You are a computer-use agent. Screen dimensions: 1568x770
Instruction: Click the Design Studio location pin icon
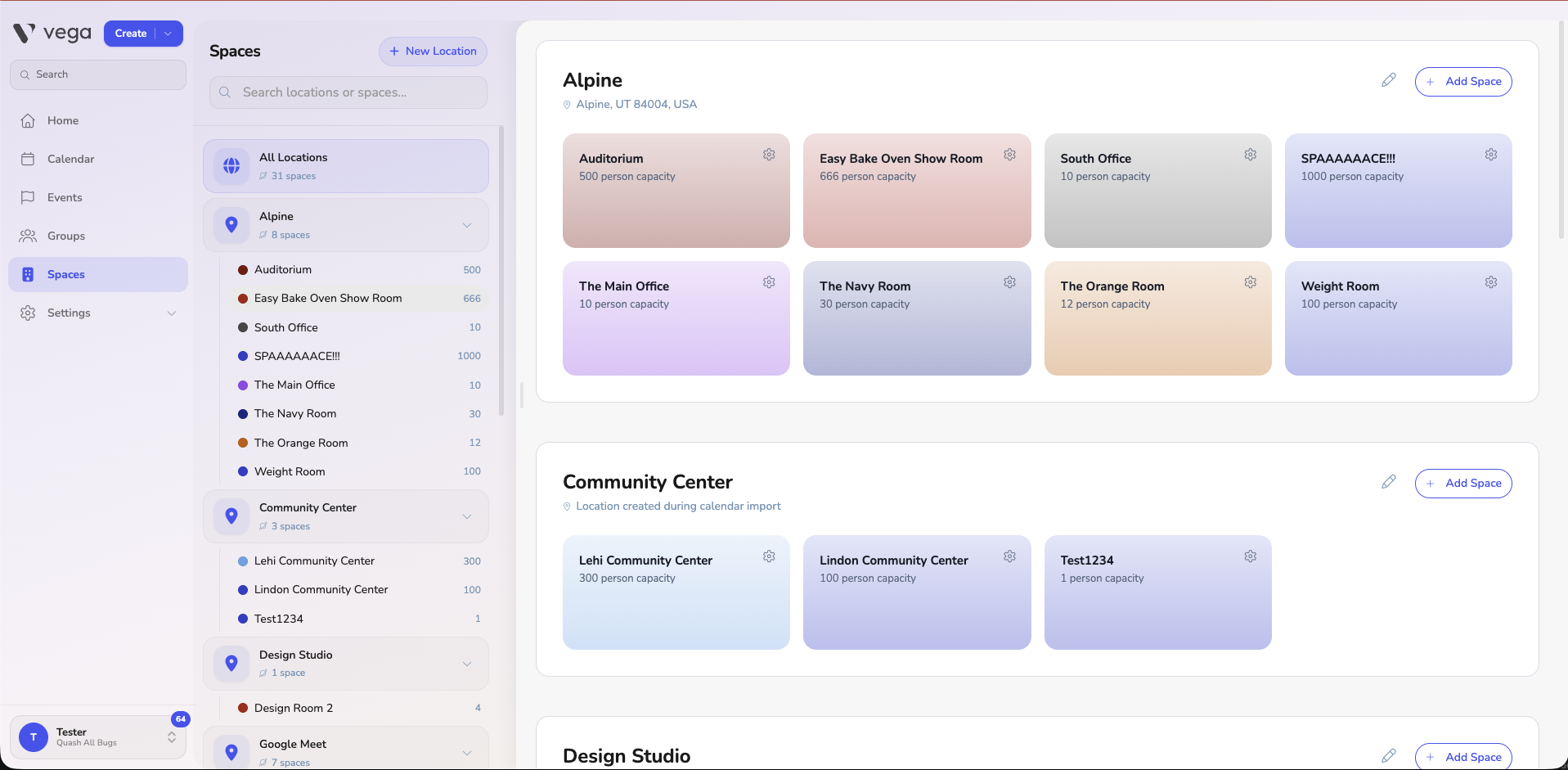coord(231,664)
